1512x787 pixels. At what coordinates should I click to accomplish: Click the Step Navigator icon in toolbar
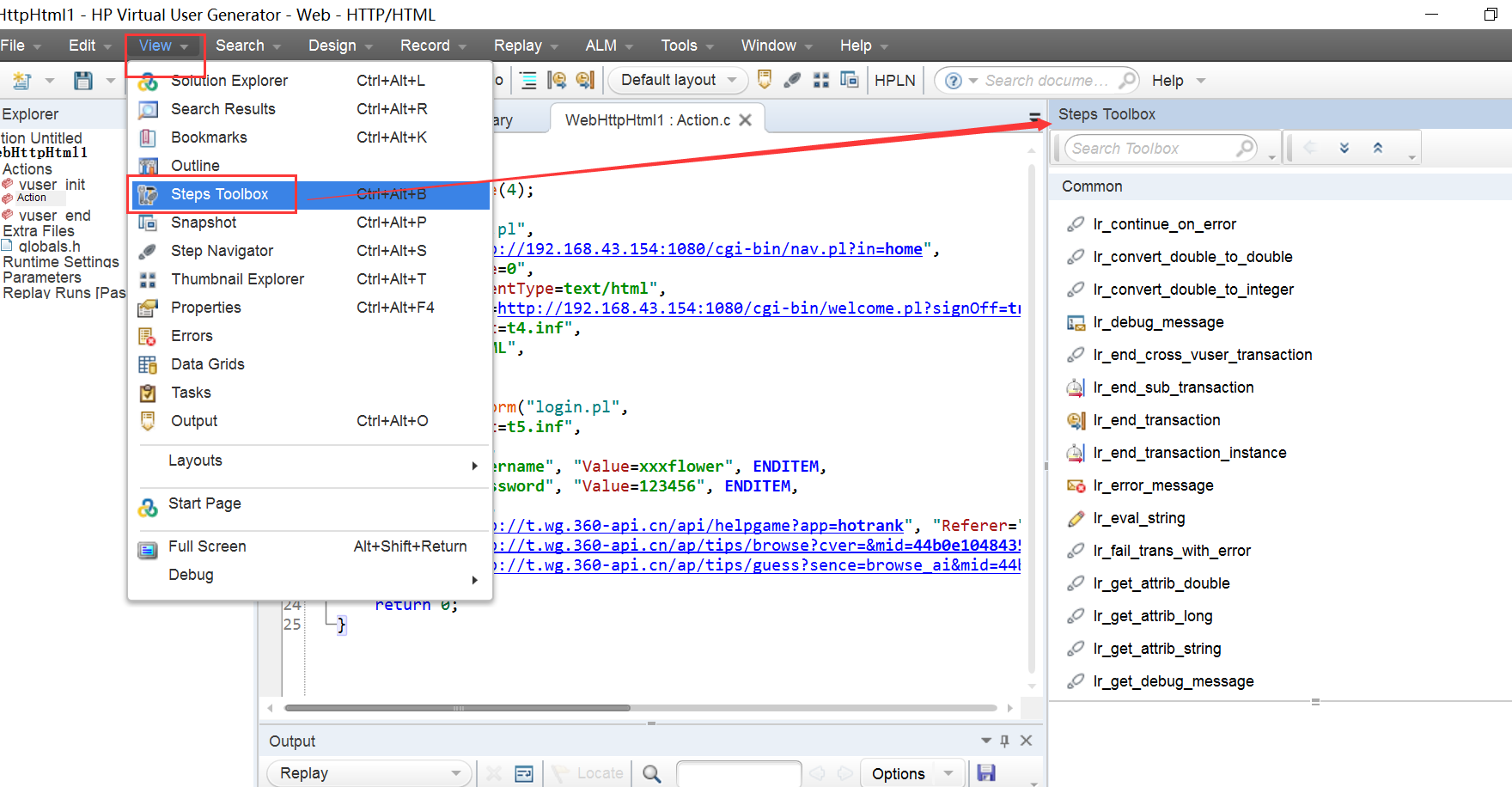tap(792, 80)
